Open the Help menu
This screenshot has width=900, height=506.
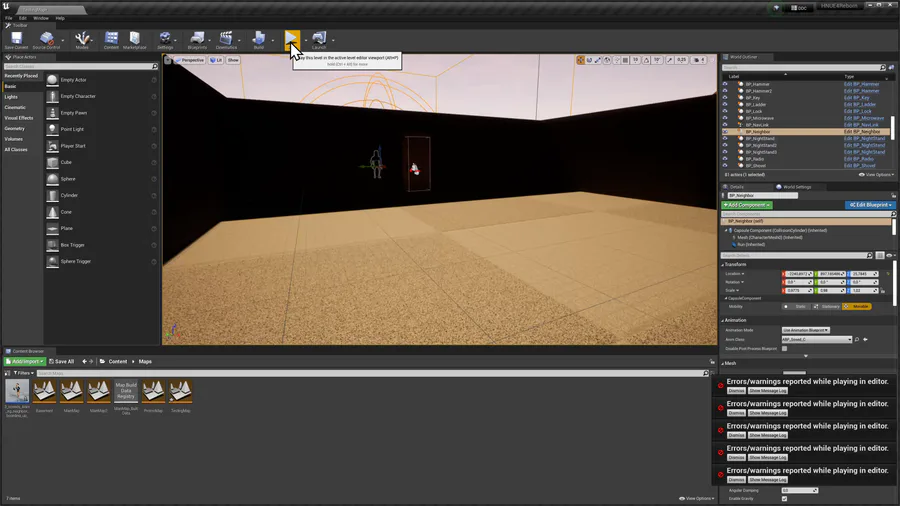(60, 18)
